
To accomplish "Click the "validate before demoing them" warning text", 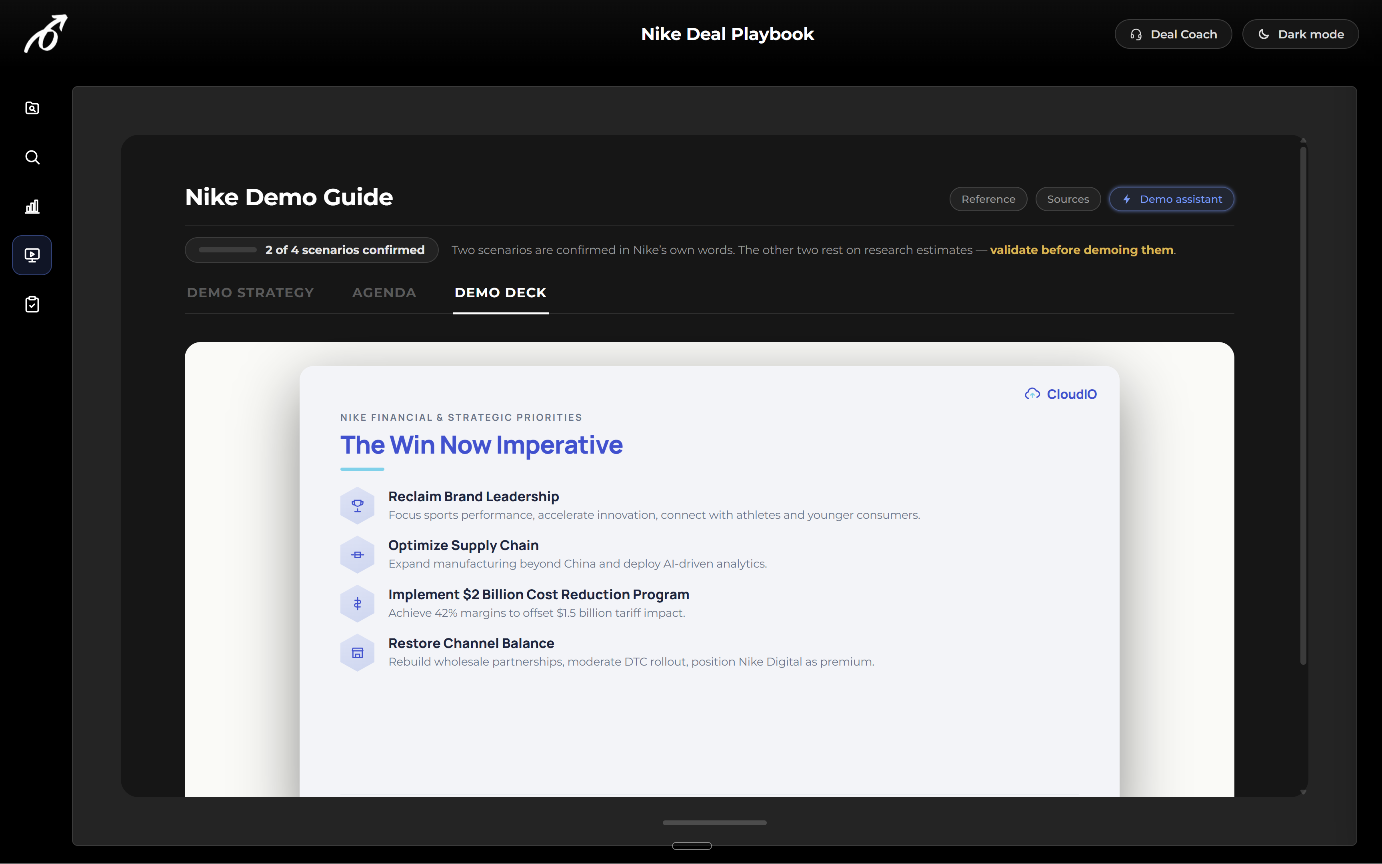I will pyautogui.click(x=1082, y=250).
